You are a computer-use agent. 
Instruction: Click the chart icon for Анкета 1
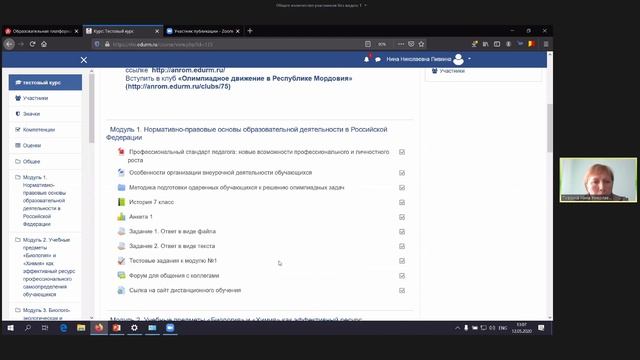[x=121, y=217]
